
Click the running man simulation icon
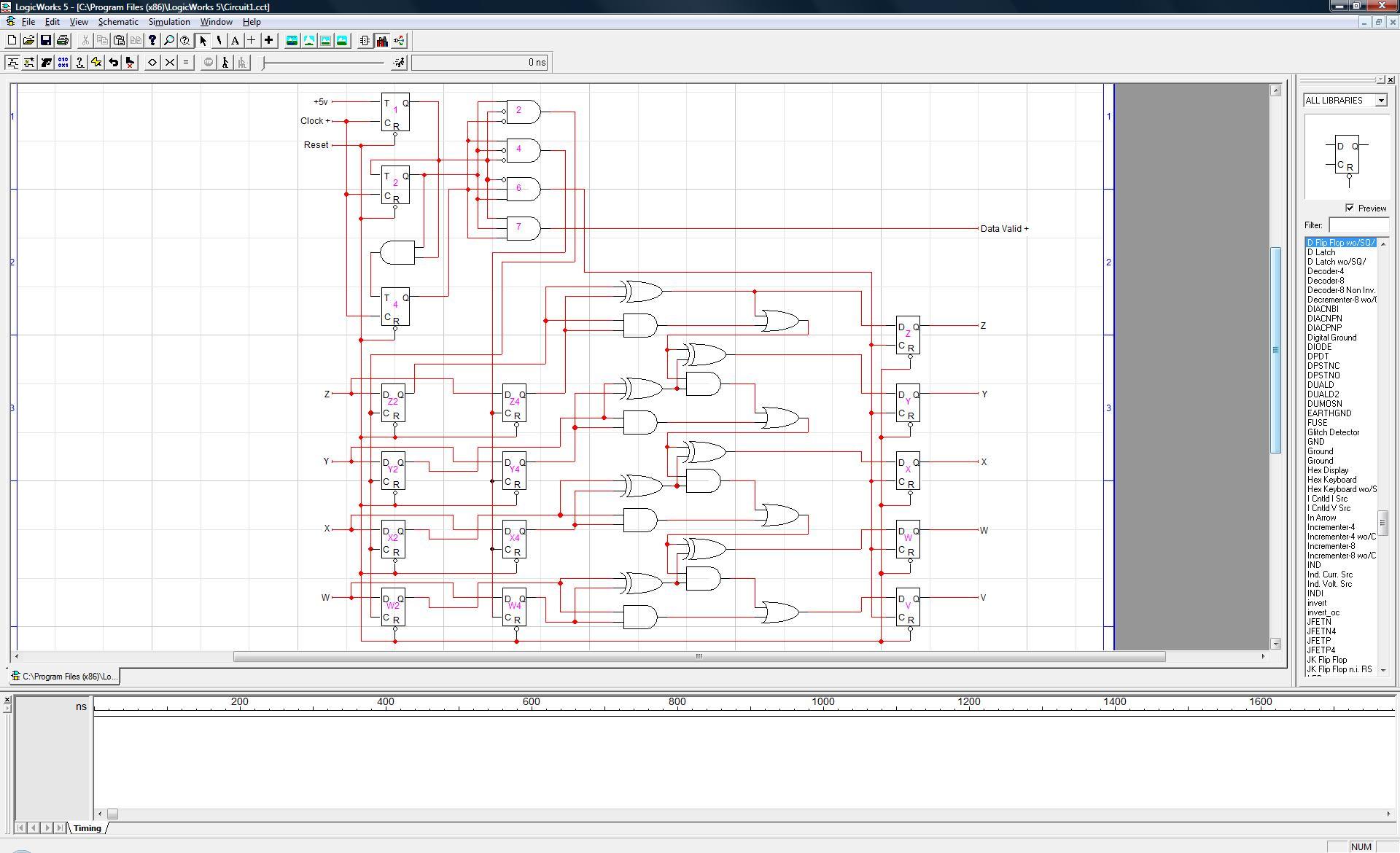pyautogui.click(x=399, y=63)
